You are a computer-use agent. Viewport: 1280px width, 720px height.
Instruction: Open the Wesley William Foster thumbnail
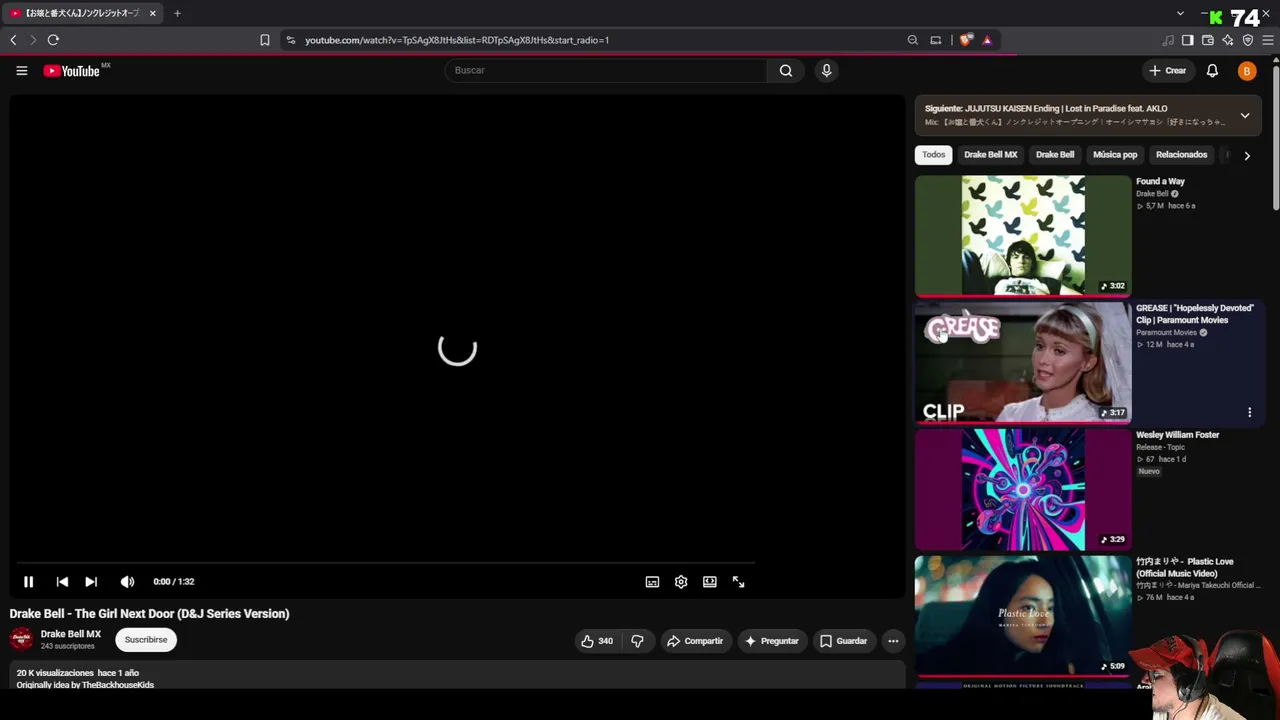1023,490
